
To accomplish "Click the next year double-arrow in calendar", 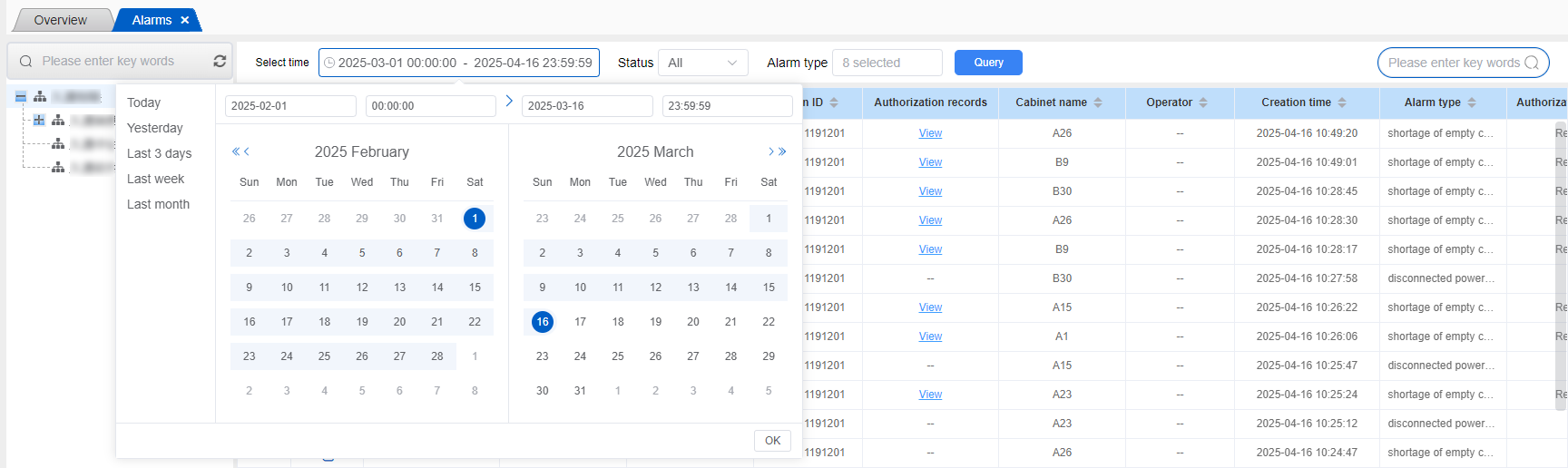I will [783, 151].
